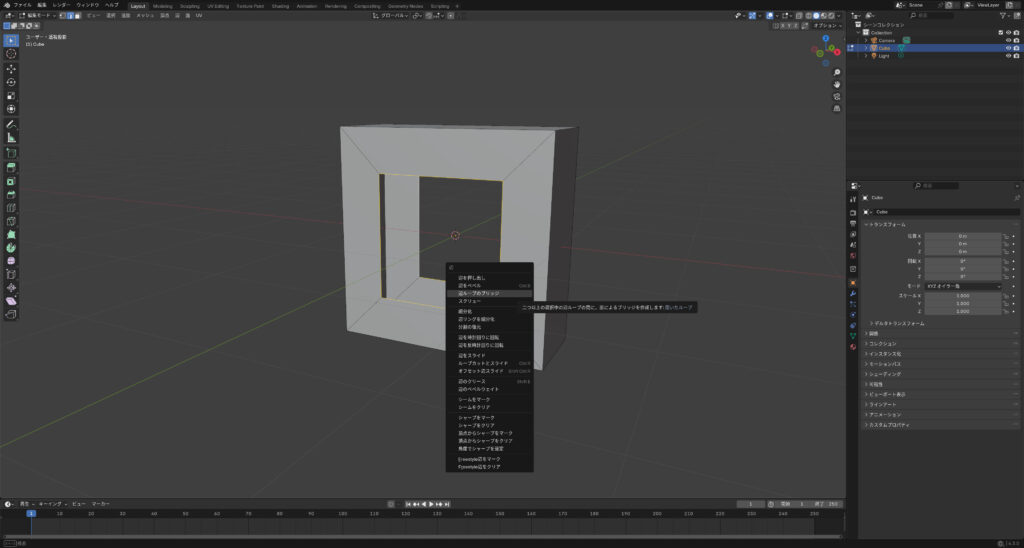Choose Bridge Edge Loops in context menu
This screenshot has height=548, width=1024.
point(489,293)
